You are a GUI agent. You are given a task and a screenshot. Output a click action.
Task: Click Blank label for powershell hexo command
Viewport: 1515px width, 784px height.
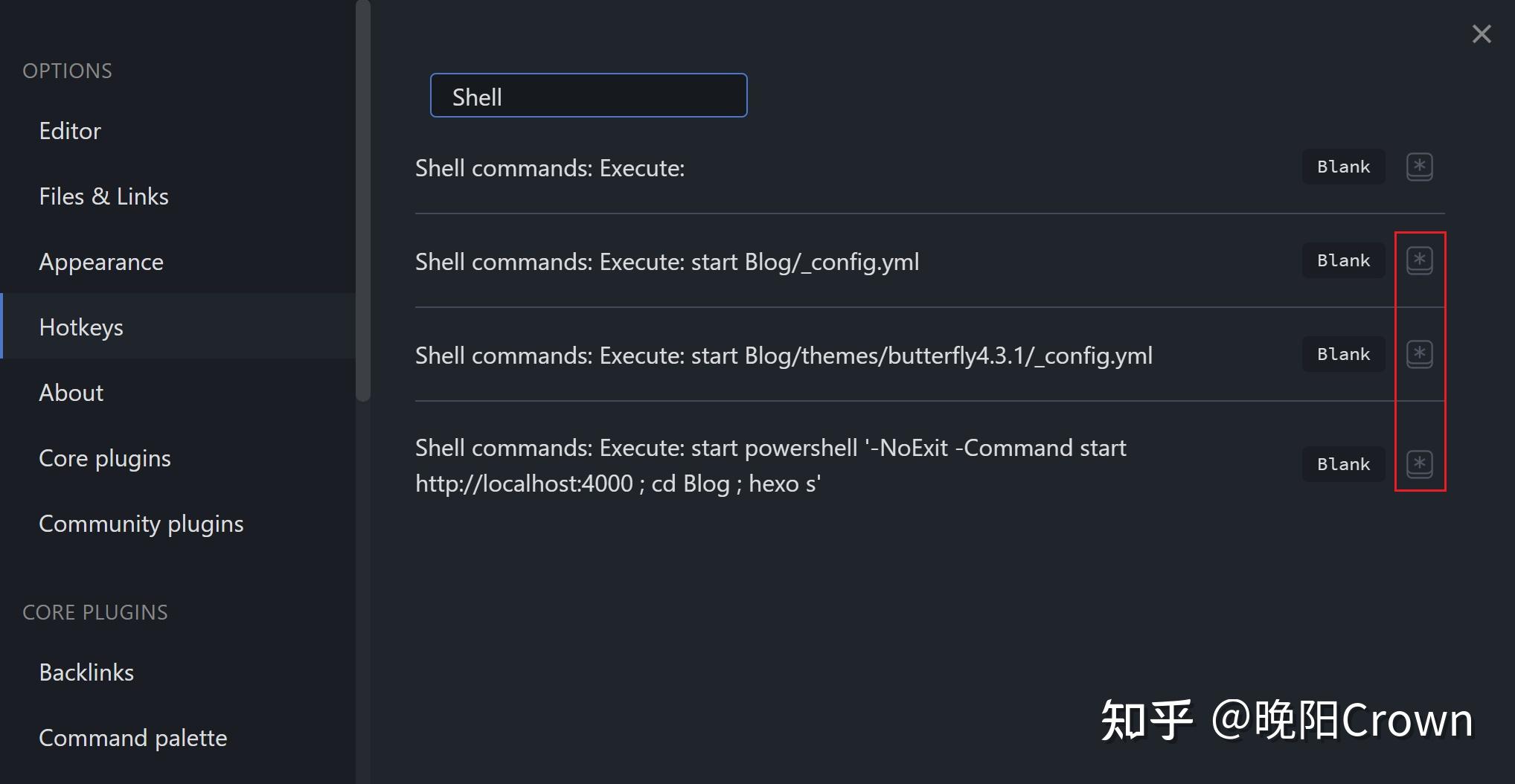(1343, 464)
